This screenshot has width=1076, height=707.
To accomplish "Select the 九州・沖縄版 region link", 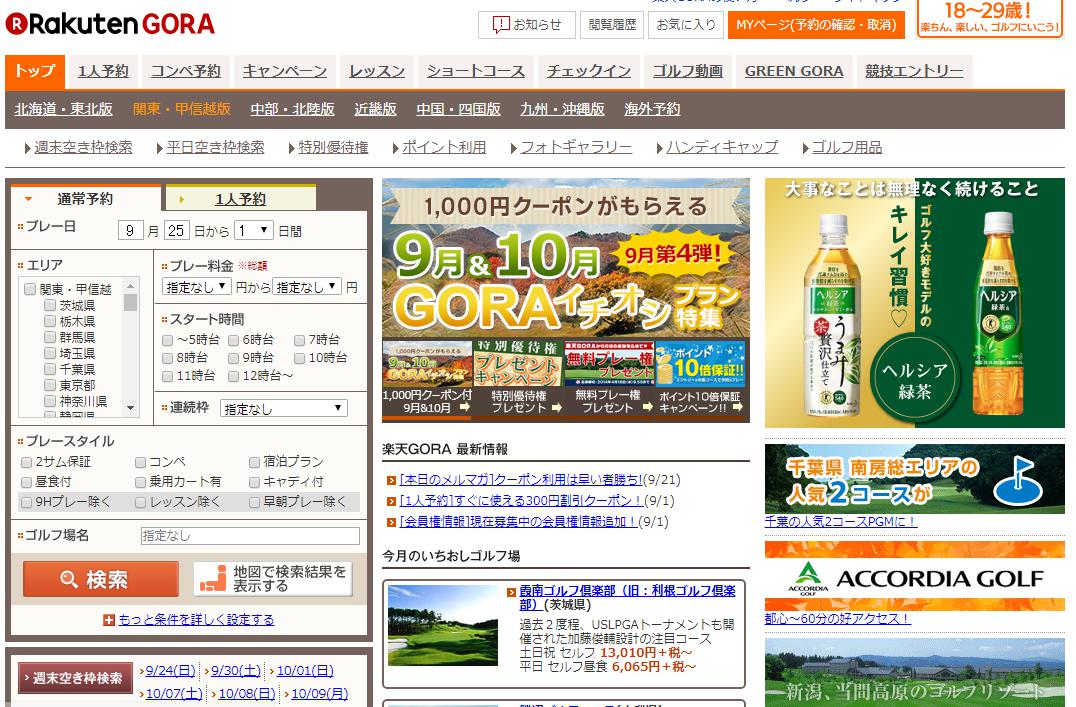I will click(562, 109).
